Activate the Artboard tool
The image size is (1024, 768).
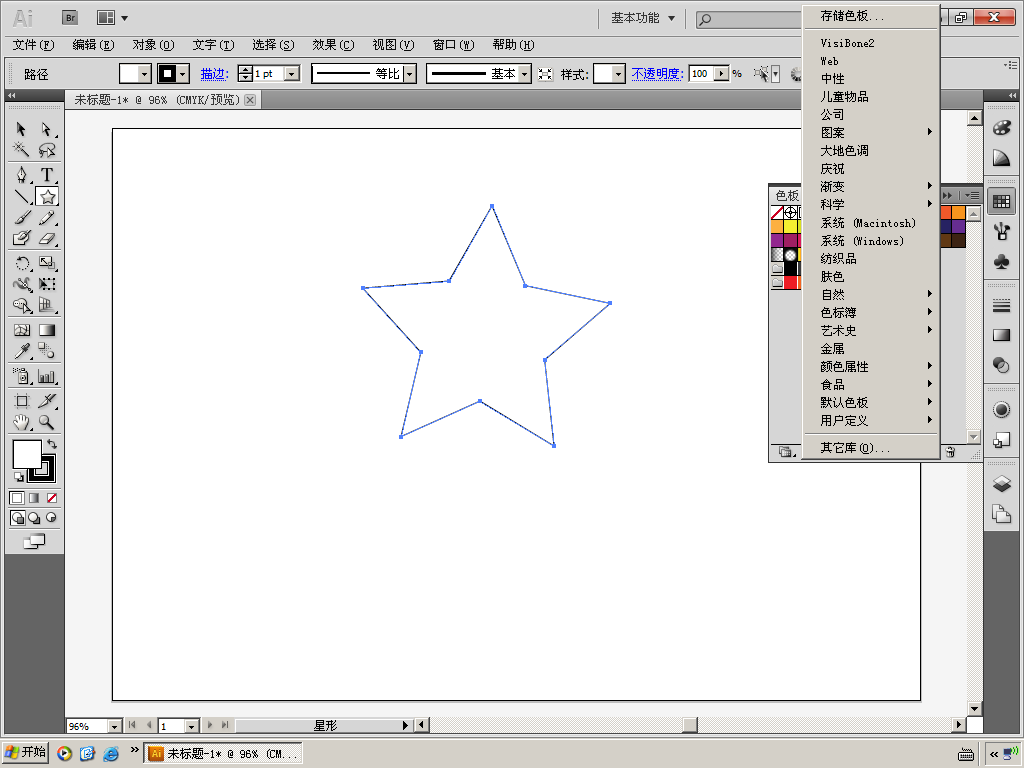tap(22, 400)
